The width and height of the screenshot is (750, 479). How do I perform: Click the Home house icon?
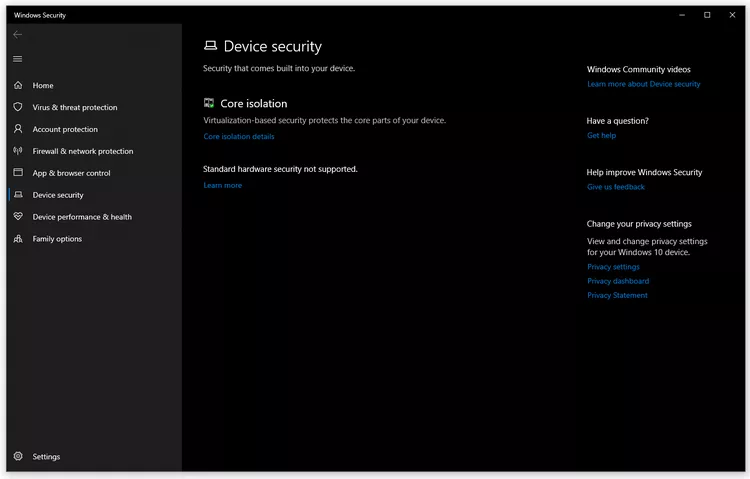tap(18, 85)
